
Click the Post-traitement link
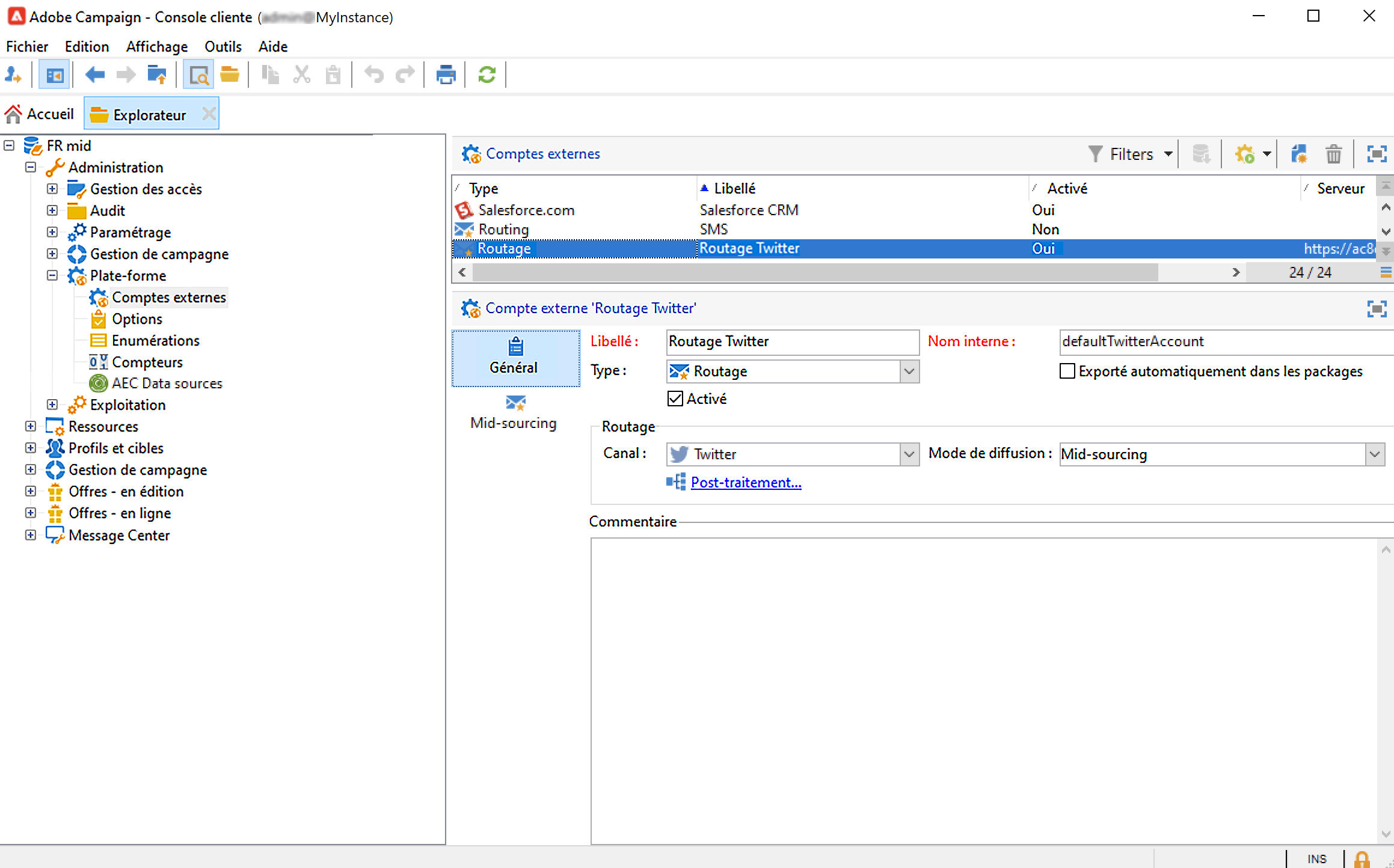point(746,483)
